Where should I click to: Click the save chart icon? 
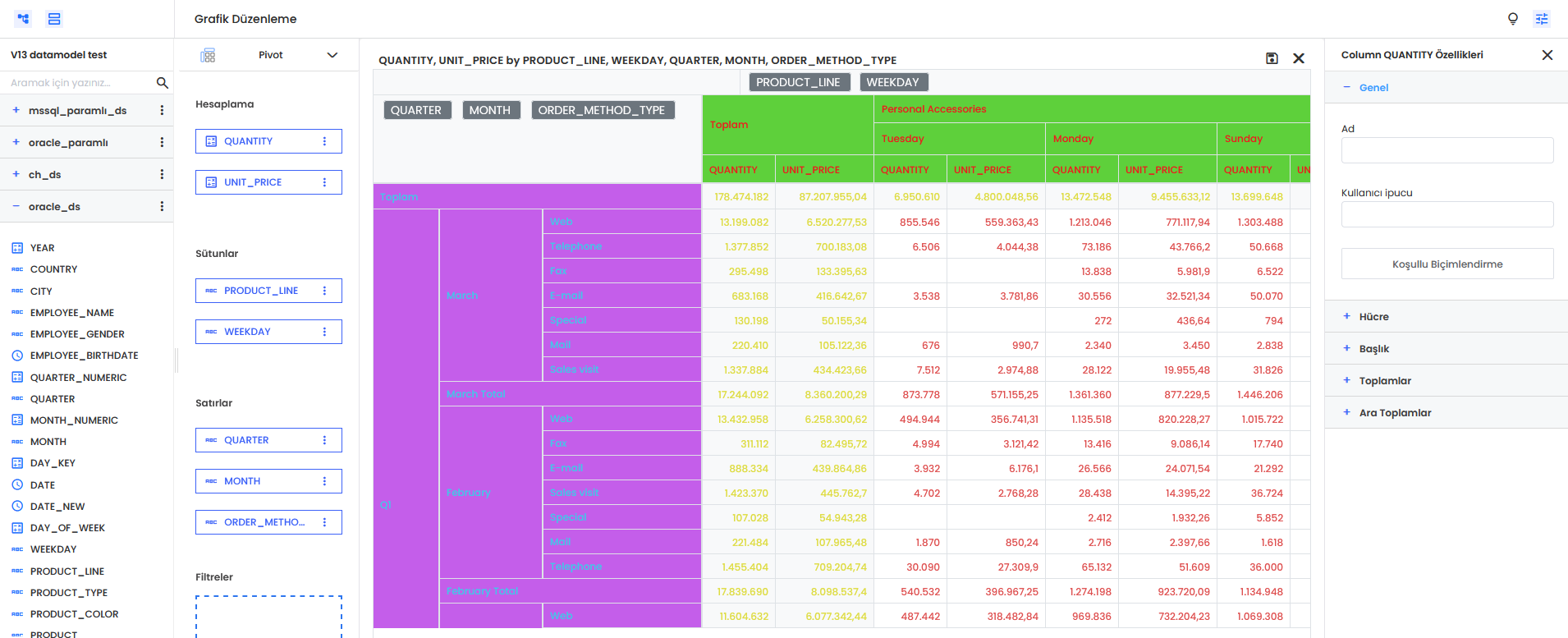coord(1272,58)
